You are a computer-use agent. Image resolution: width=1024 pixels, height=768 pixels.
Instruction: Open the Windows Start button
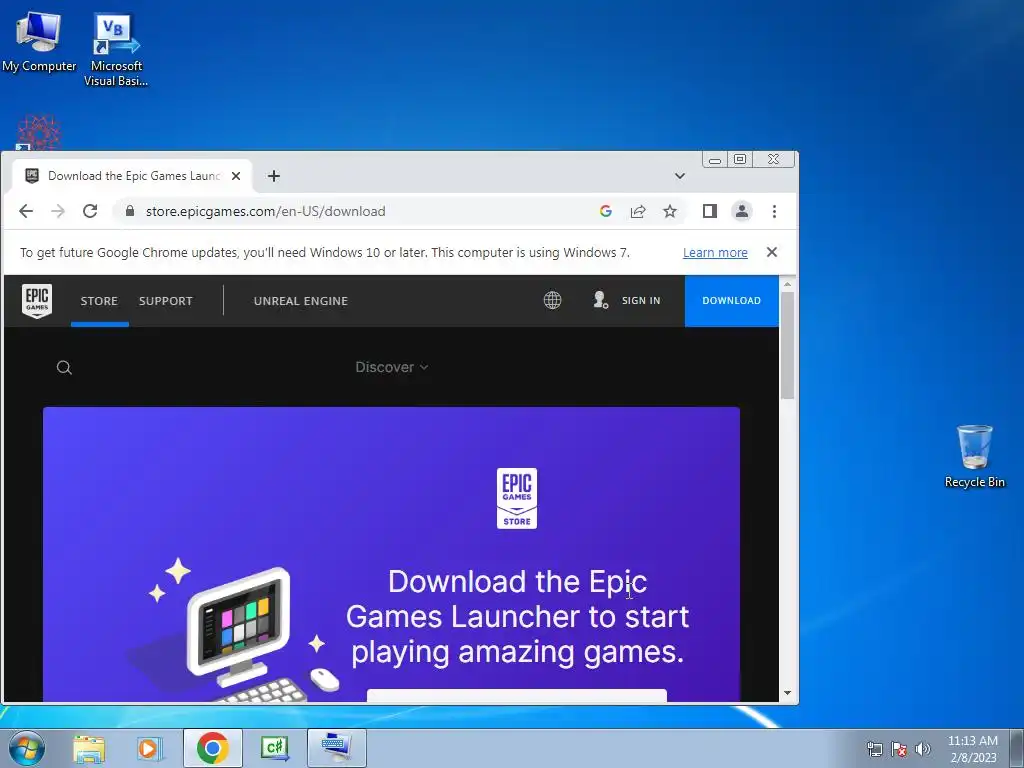pyautogui.click(x=27, y=748)
